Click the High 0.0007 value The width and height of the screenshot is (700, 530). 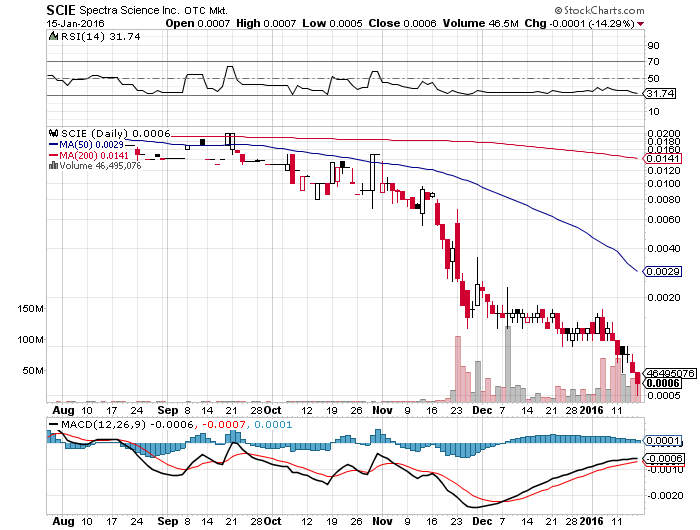266,23
